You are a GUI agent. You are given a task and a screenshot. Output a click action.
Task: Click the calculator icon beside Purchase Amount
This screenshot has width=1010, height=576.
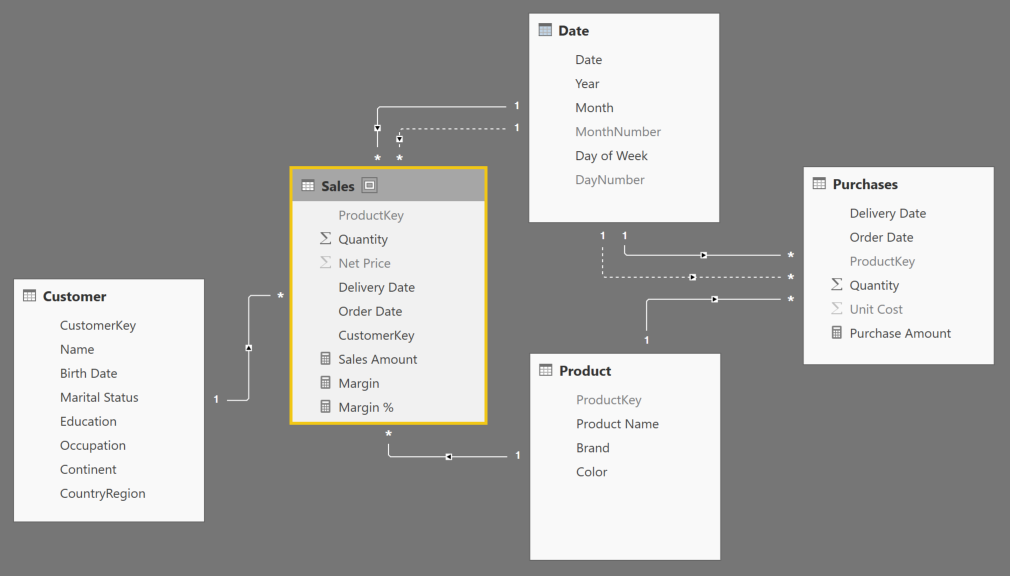839,333
